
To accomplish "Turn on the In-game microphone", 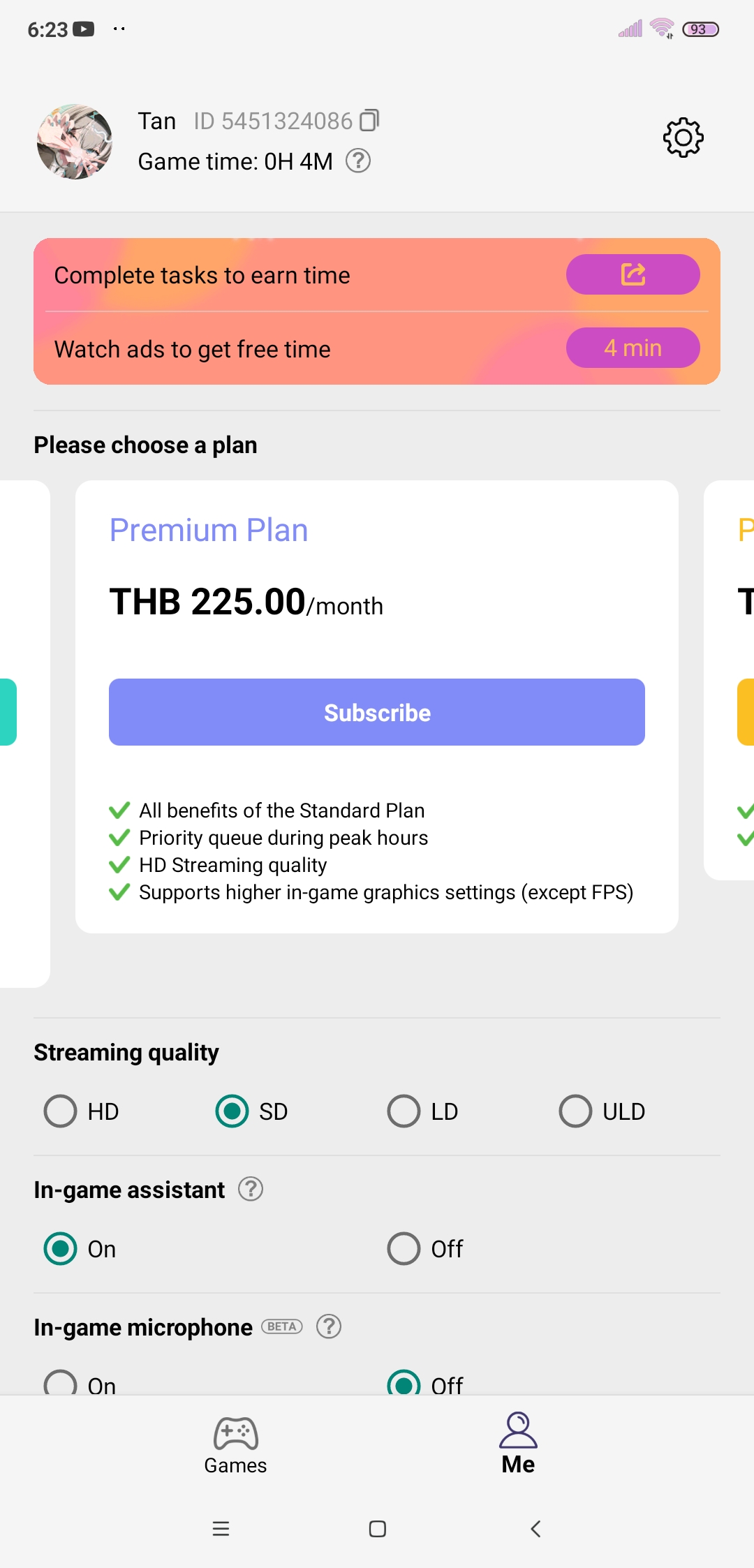I will [x=80, y=1382].
